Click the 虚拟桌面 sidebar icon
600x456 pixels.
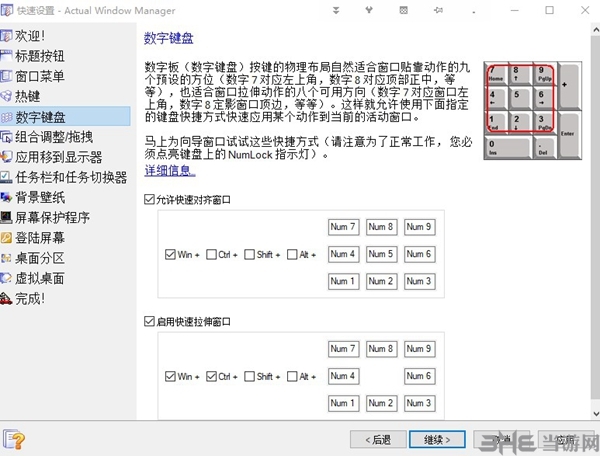tap(6, 278)
